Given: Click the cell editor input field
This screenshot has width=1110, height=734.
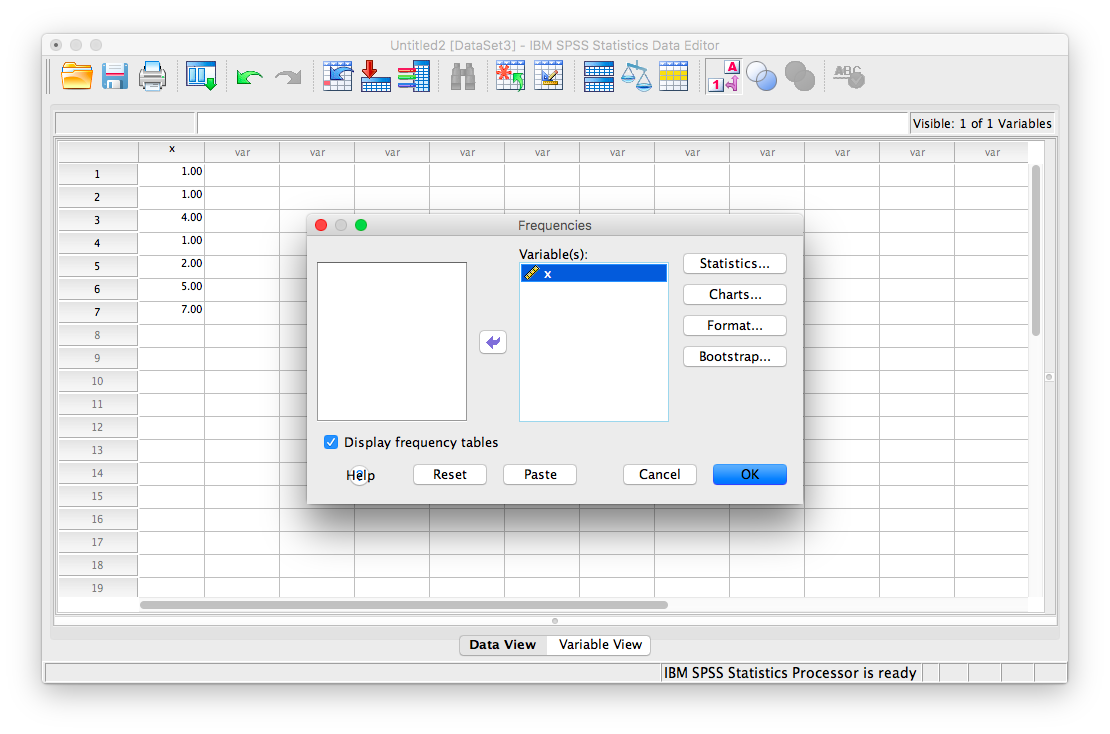Looking at the screenshot, I should point(552,123).
